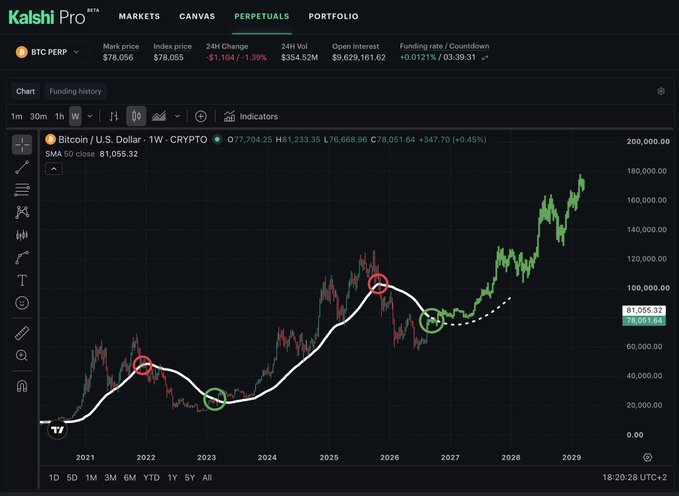Set date range to All
Screen dimensions: 679x496
click(207, 477)
